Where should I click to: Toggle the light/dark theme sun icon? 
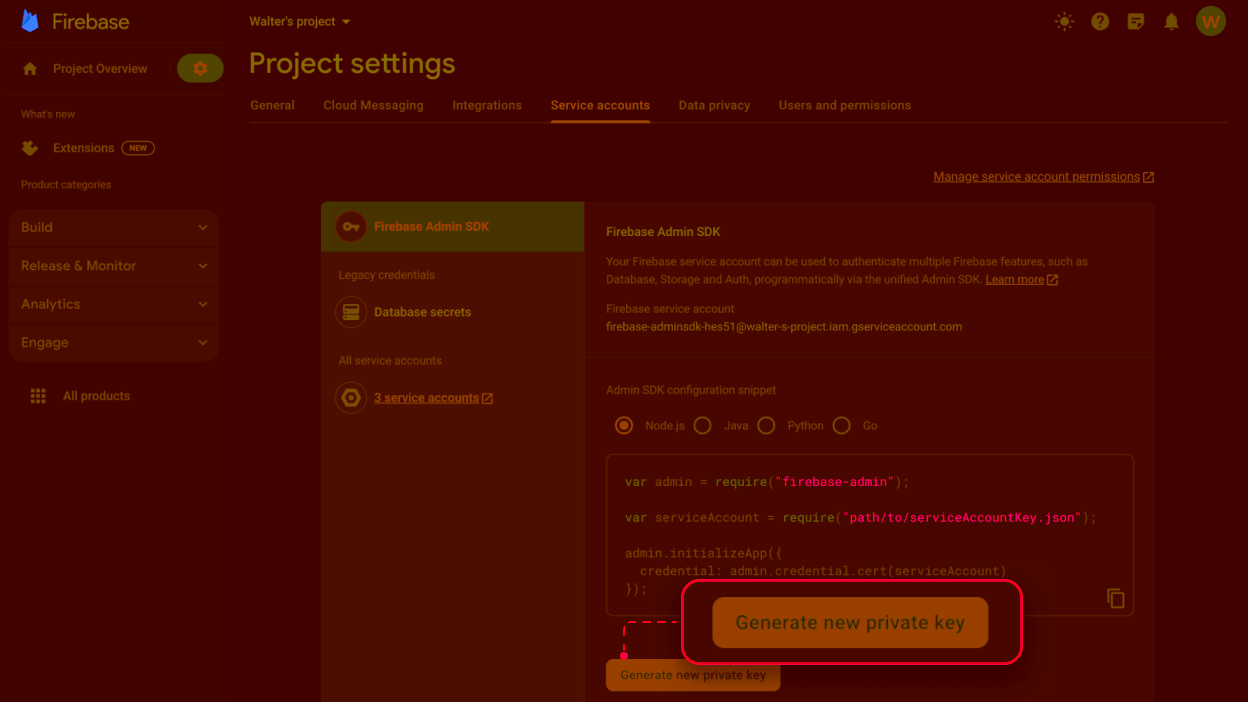(1064, 21)
